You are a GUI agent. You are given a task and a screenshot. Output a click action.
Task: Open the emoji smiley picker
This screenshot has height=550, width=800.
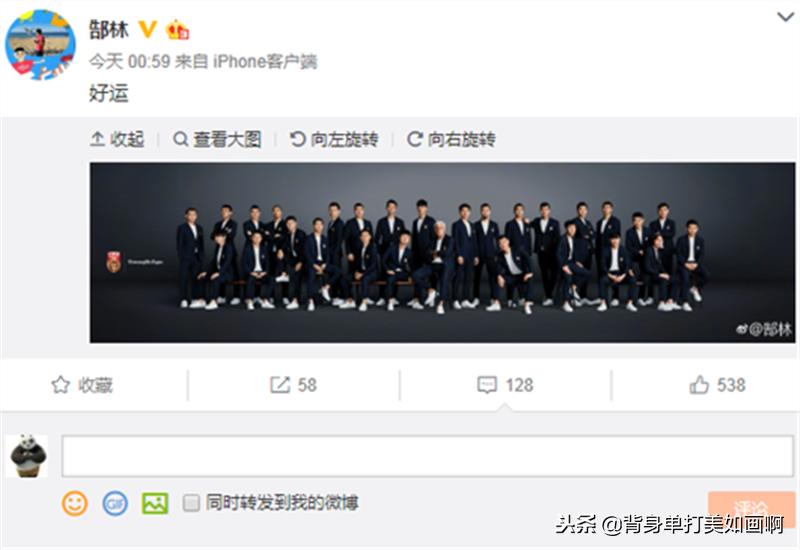[x=75, y=504]
